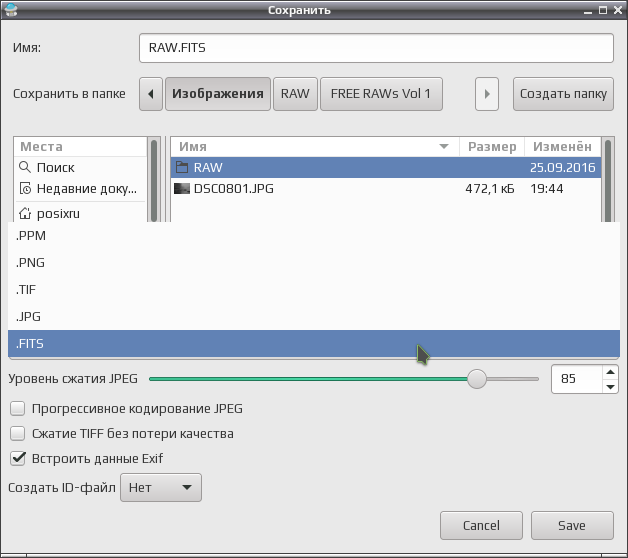Screen dimensions: 628x558
Task: Select Поиск in Places list
Action: click(x=81, y=167)
